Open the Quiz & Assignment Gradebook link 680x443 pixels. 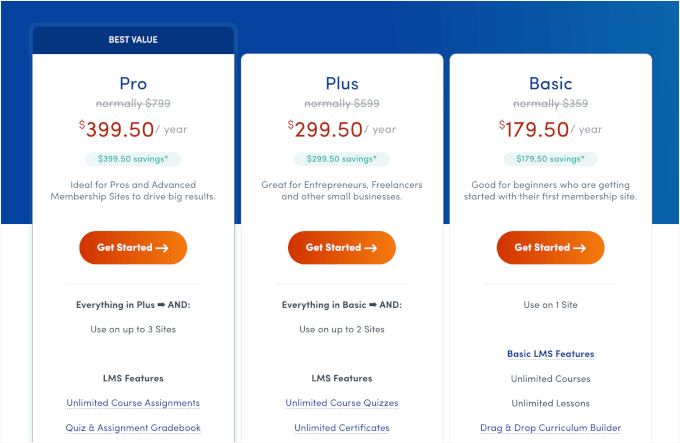[x=133, y=428]
